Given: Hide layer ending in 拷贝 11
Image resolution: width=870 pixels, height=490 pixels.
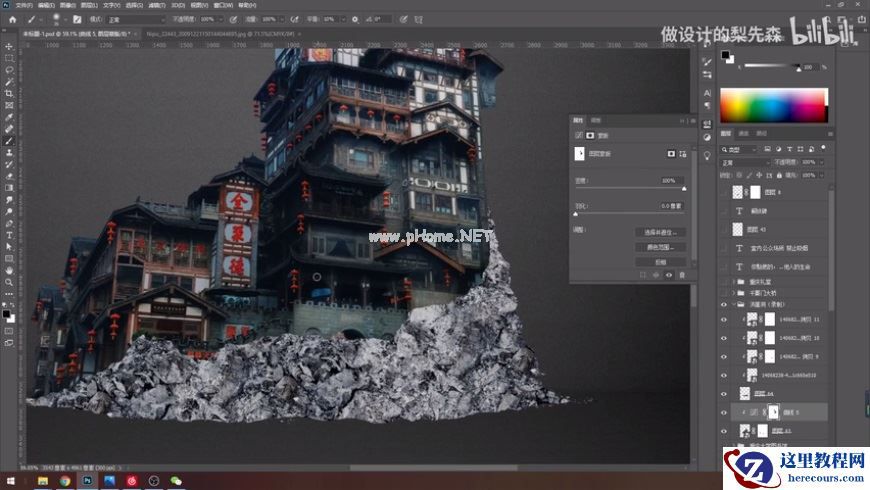Looking at the screenshot, I should pyautogui.click(x=724, y=320).
